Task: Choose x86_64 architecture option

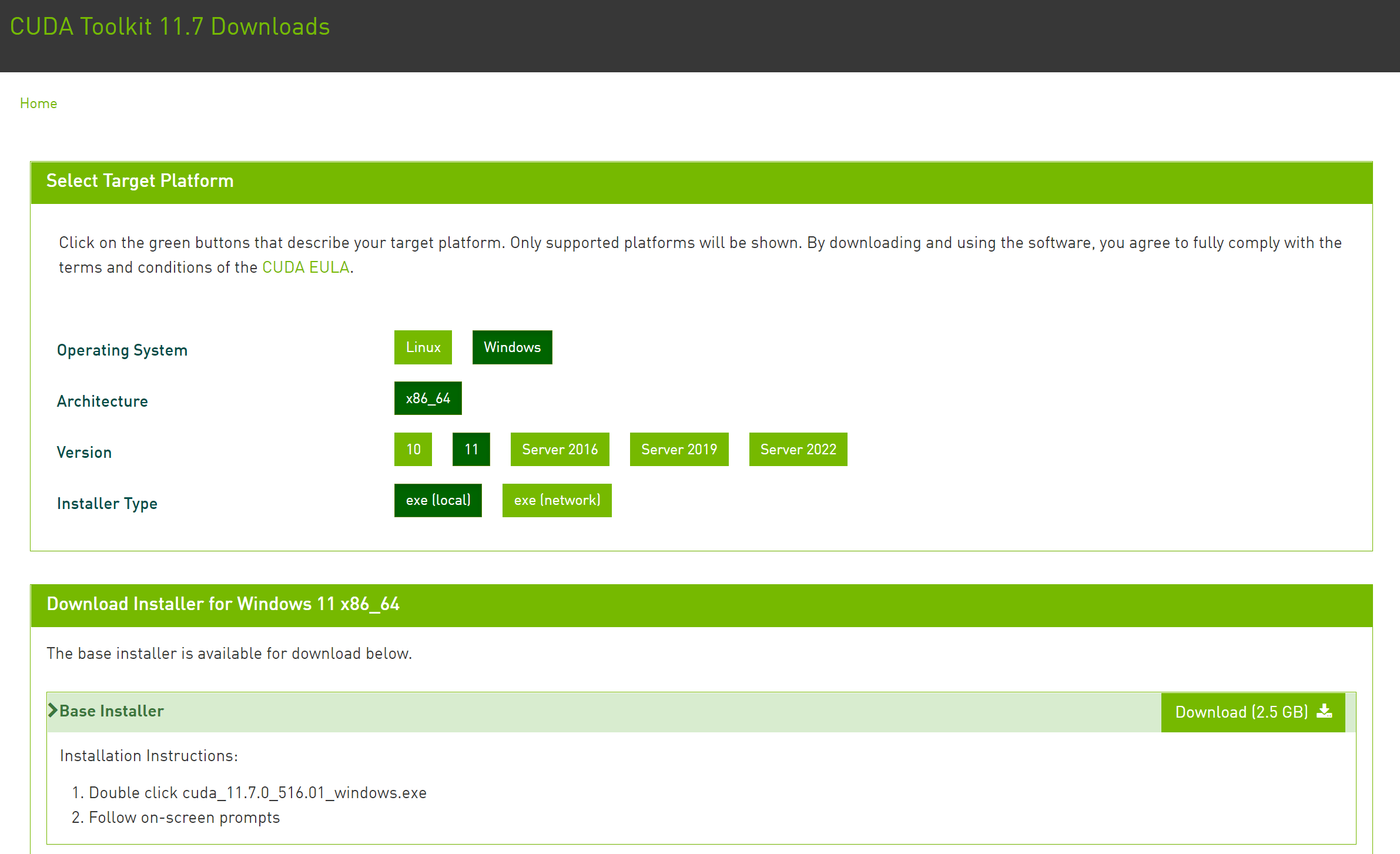Action: [x=428, y=398]
